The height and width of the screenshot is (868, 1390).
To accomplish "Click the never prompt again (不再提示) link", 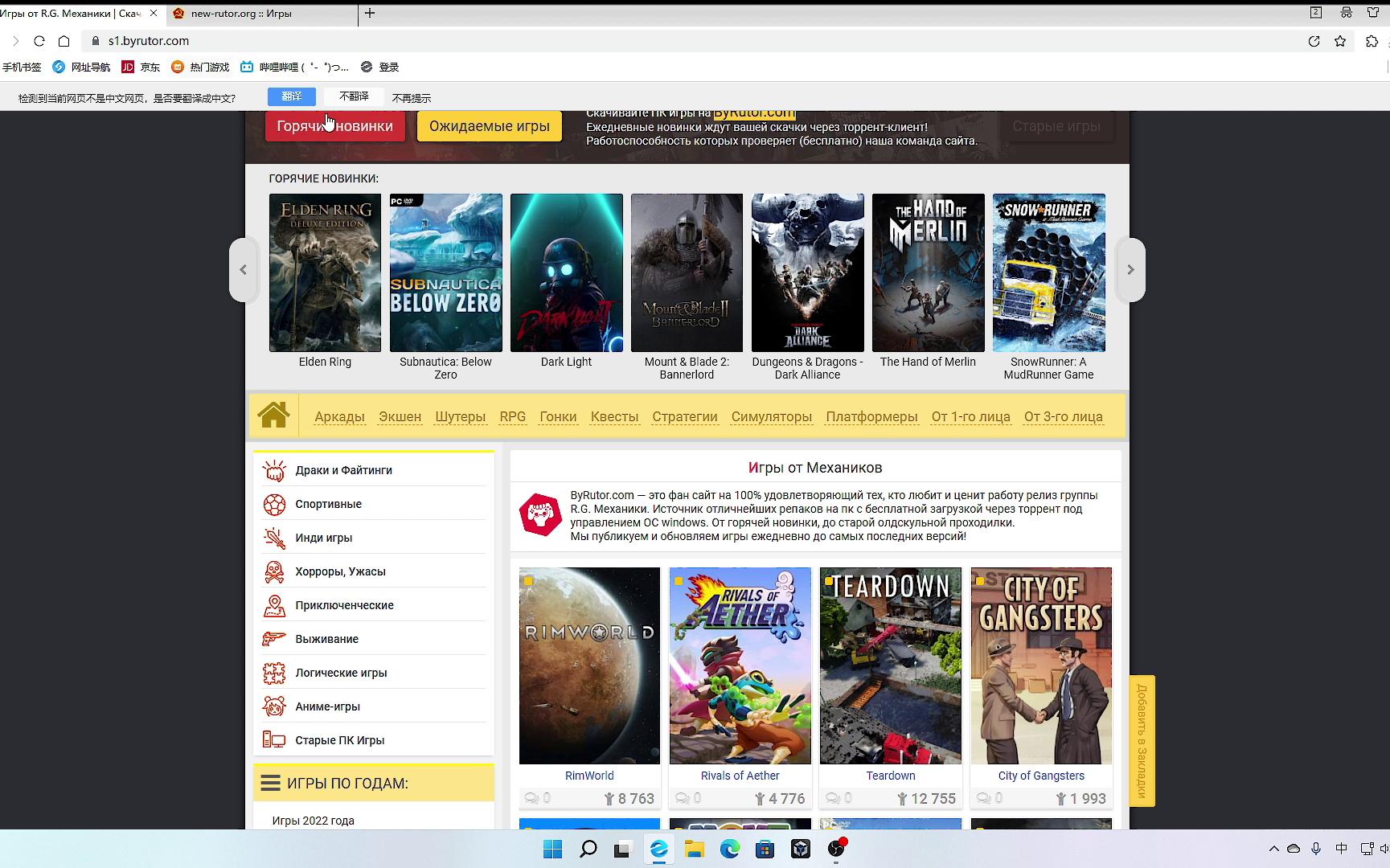I will 412,98.
